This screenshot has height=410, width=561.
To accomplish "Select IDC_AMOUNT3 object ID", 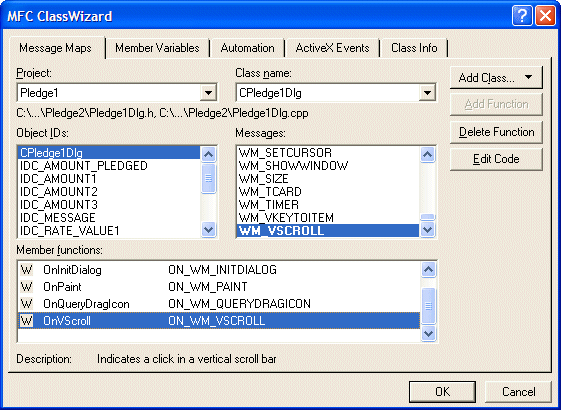I will 109,205.
